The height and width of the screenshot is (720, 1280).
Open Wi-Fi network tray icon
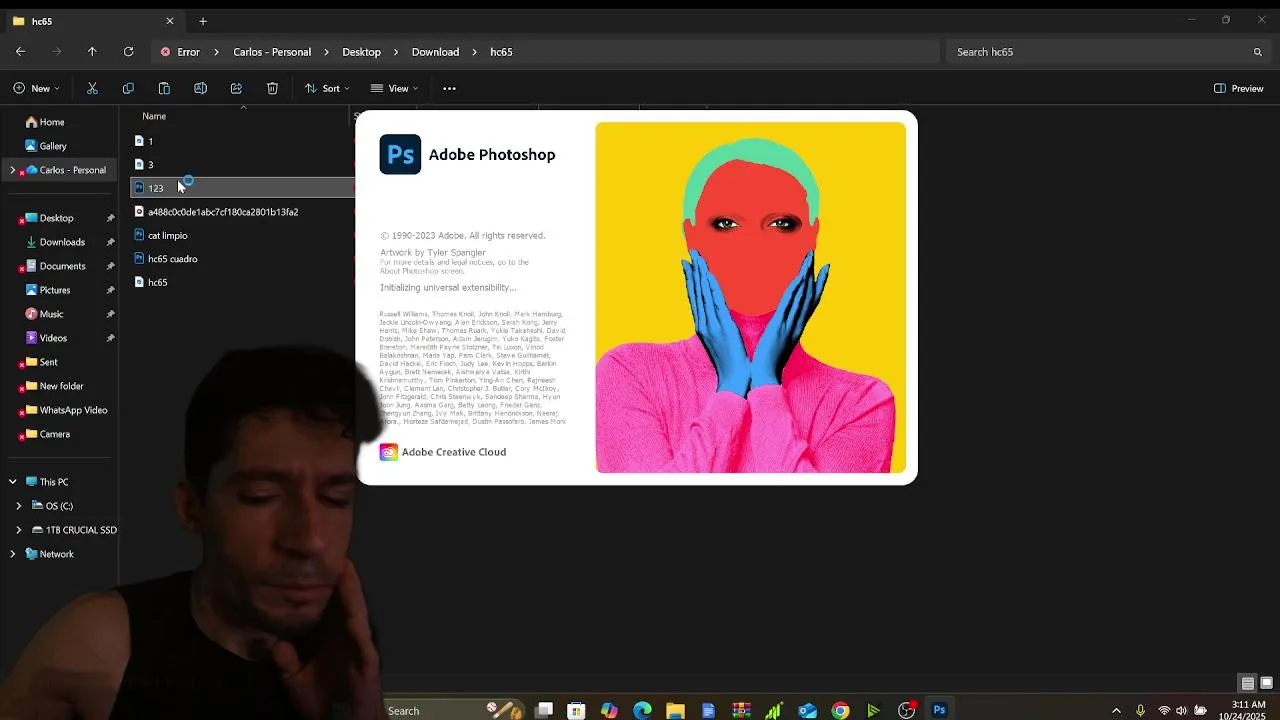(x=1164, y=711)
